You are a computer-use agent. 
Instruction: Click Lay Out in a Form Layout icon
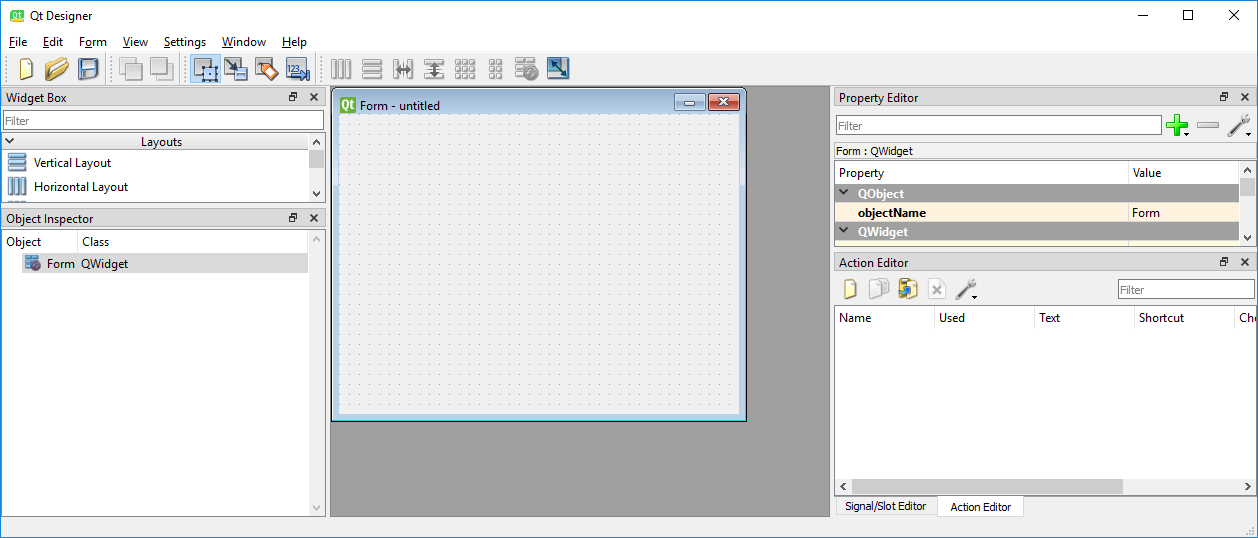495,69
